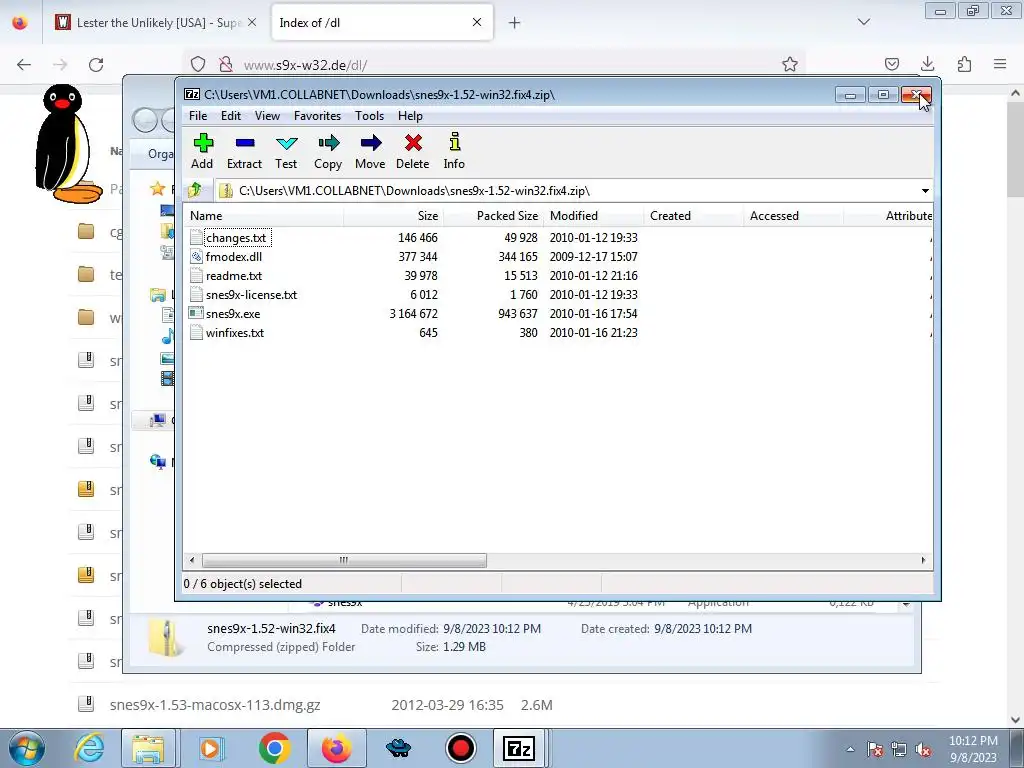Open the Firefox hamburger application menu
Viewport: 1024px width, 768px height.
pyautogui.click(x=1000, y=64)
